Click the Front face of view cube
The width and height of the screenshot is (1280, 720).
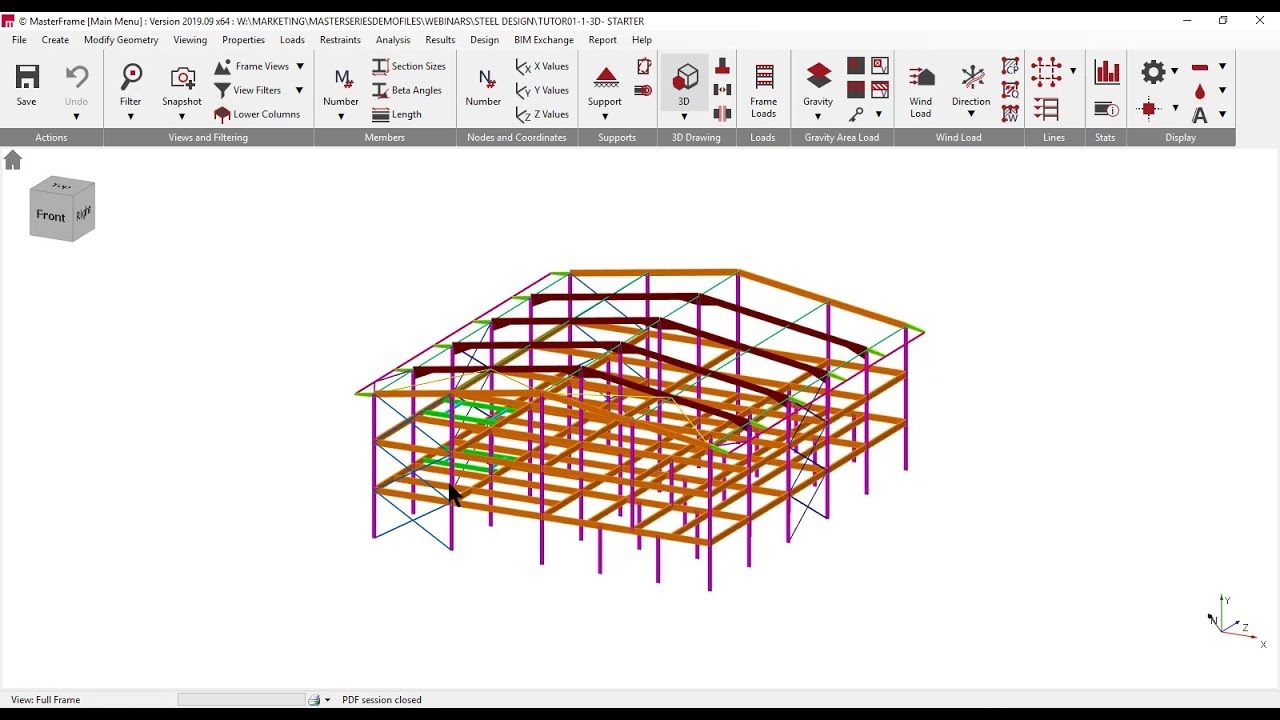pos(51,216)
